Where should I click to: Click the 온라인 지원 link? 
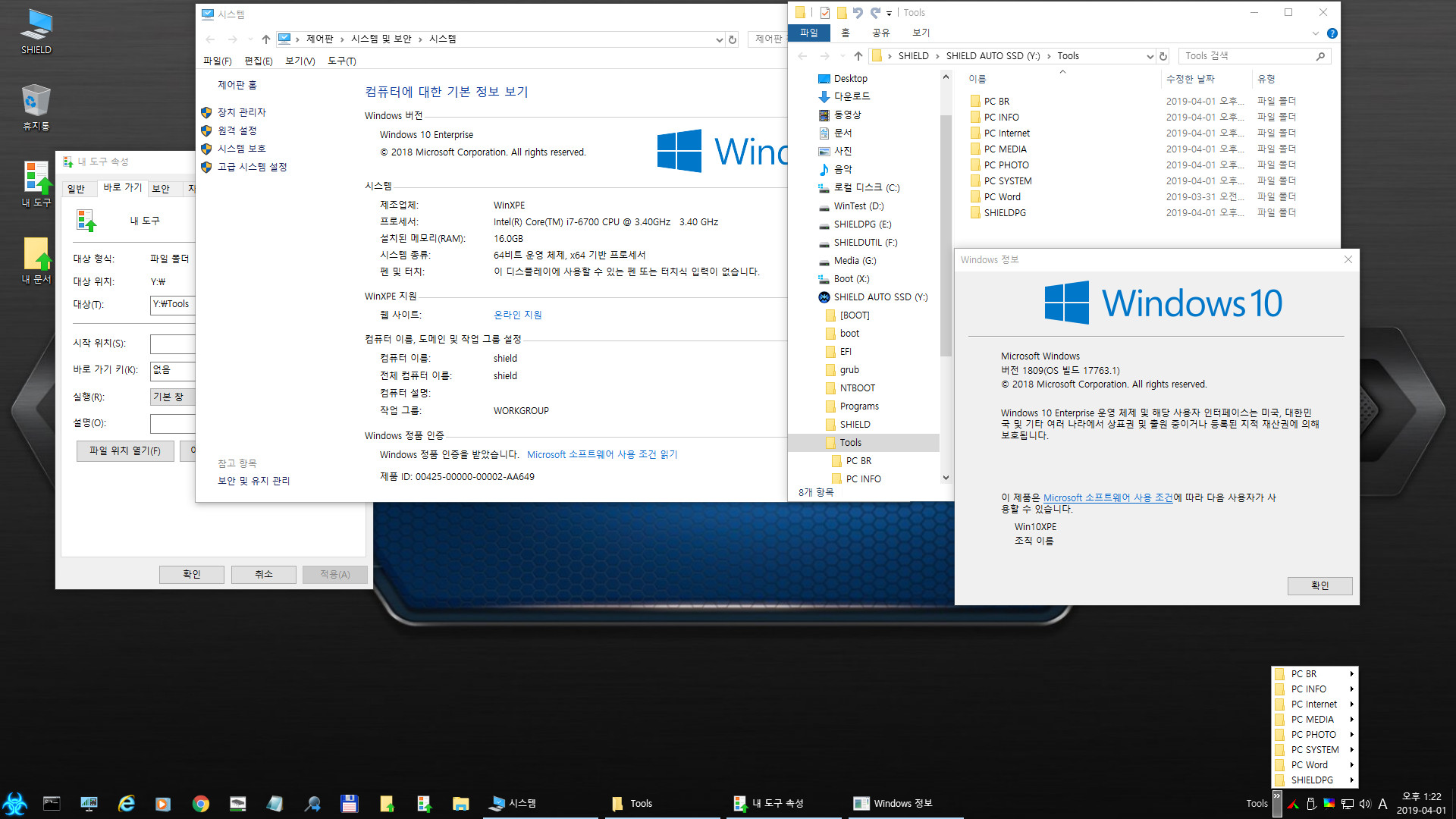coord(518,315)
